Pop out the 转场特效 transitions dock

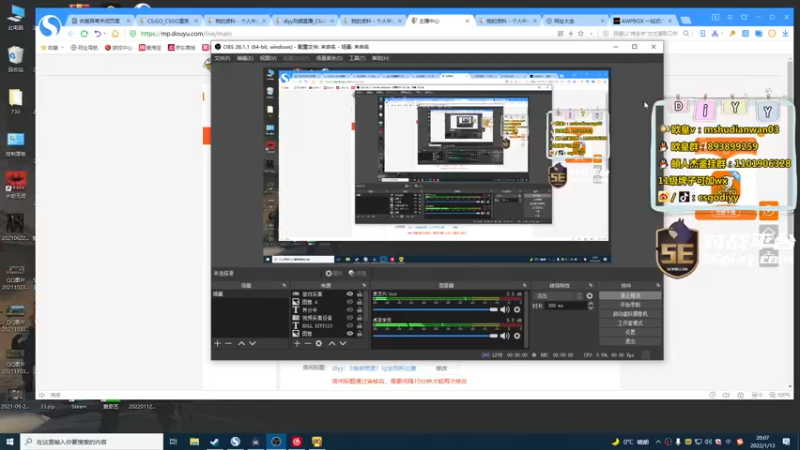point(591,285)
